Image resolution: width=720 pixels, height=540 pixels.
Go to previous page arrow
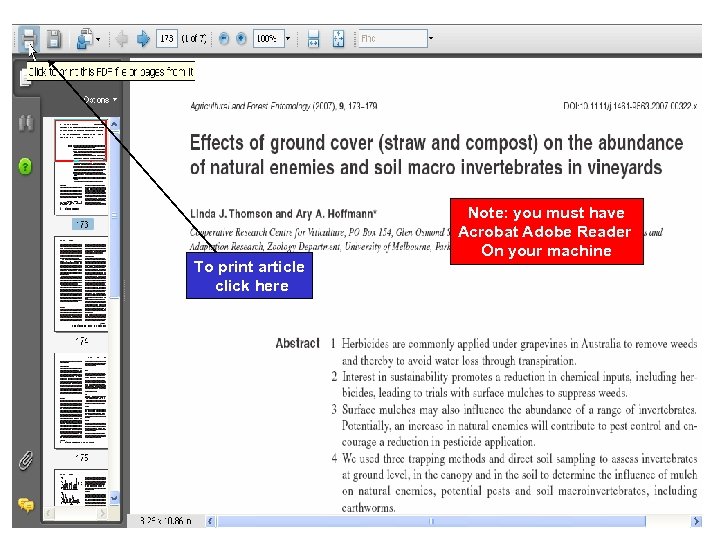tap(122, 39)
